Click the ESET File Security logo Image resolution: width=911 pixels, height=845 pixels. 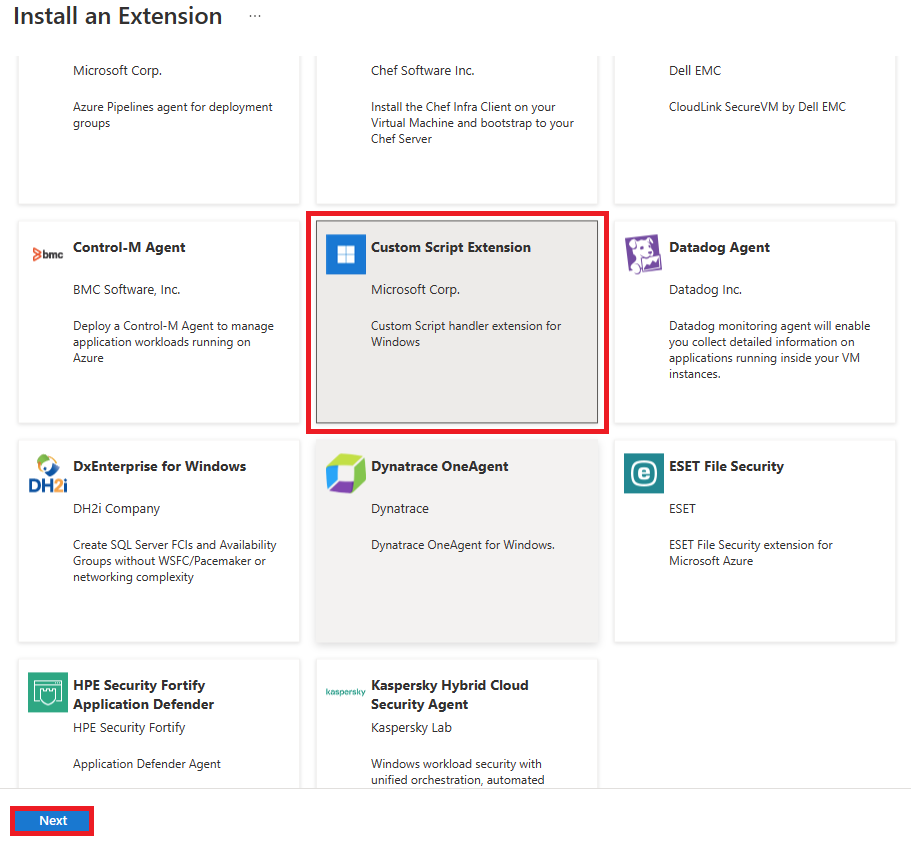tap(644, 474)
